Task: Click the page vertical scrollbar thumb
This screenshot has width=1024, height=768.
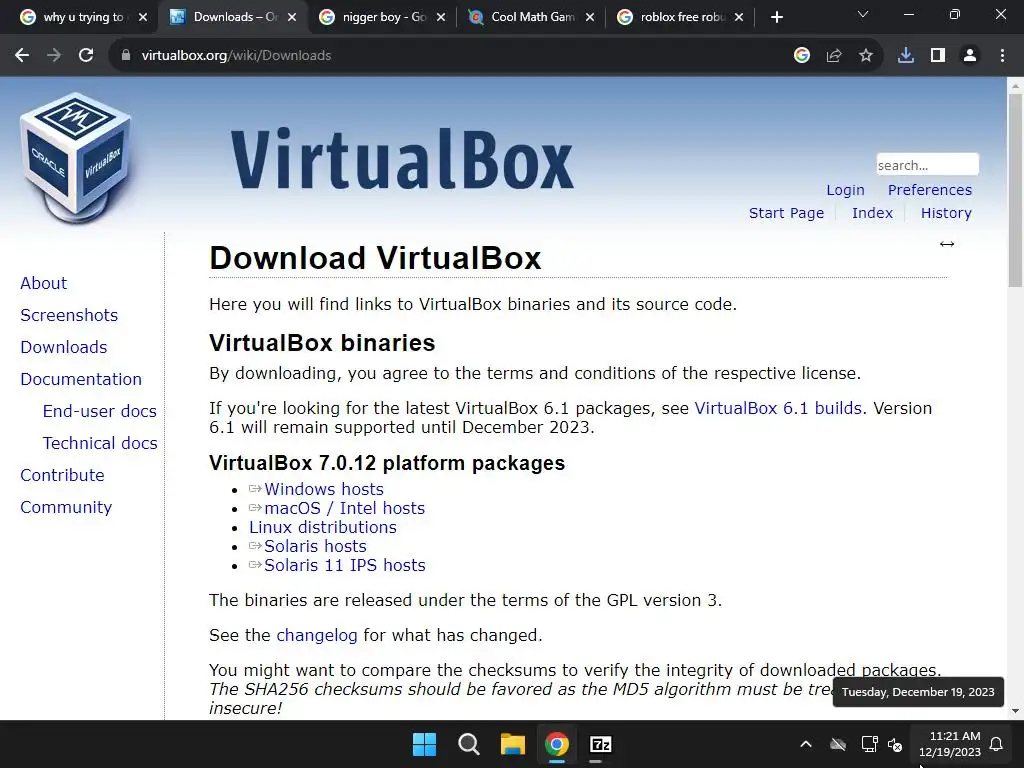Action: click(x=1015, y=190)
